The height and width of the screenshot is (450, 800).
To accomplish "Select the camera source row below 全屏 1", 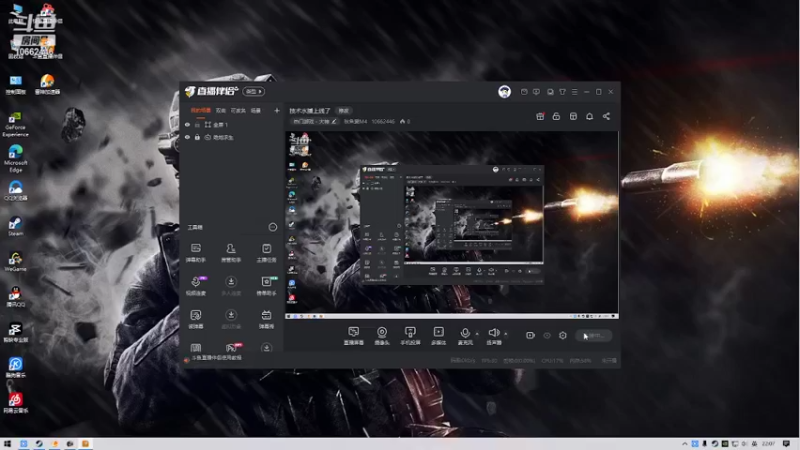I will 232,137.
